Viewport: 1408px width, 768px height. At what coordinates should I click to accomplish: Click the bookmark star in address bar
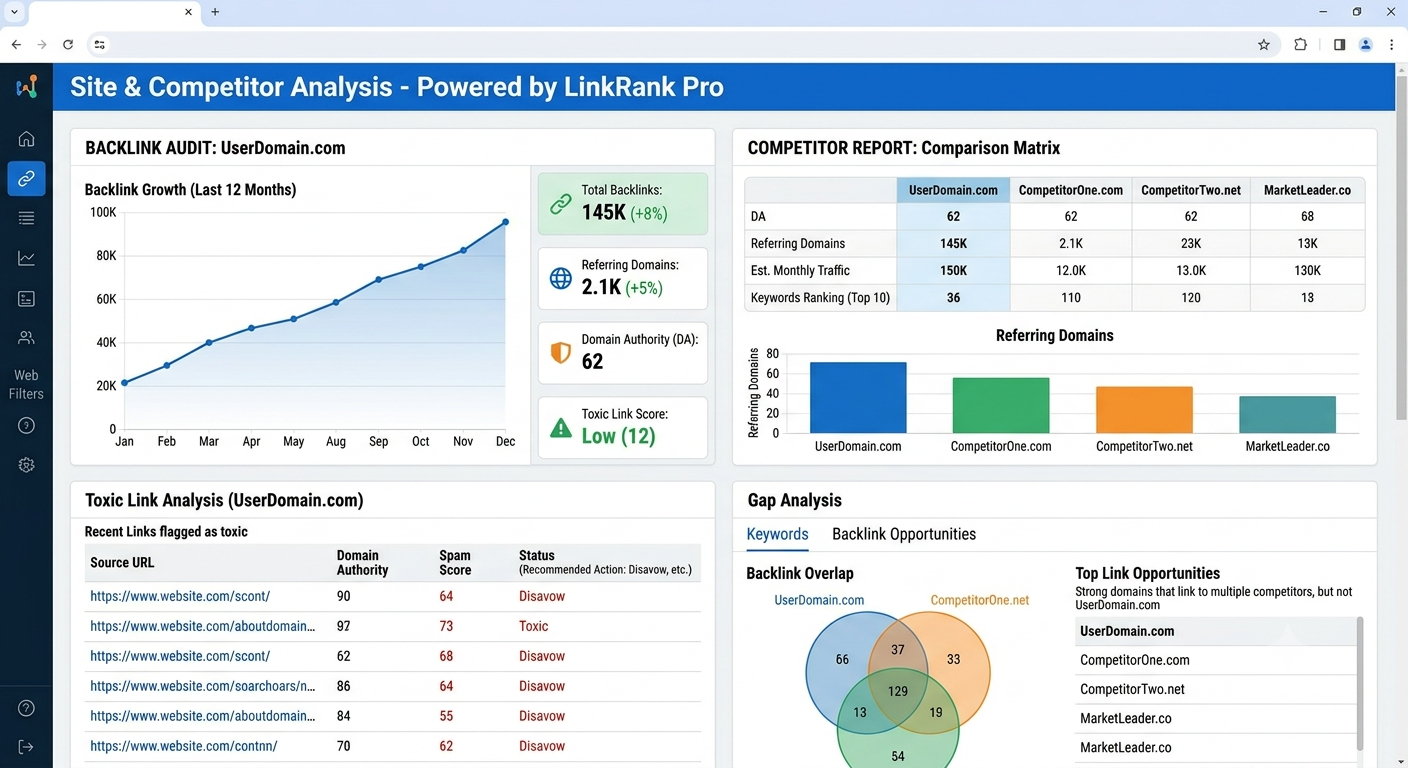(1264, 44)
